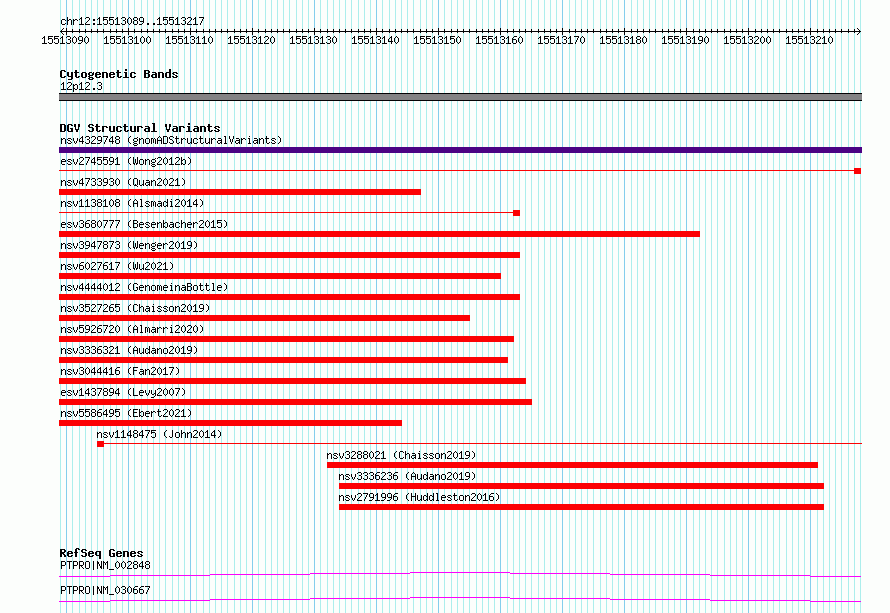
Task: Click nsv1138108 (Alsmadi2014) label
Action: click(x=132, y=203)
